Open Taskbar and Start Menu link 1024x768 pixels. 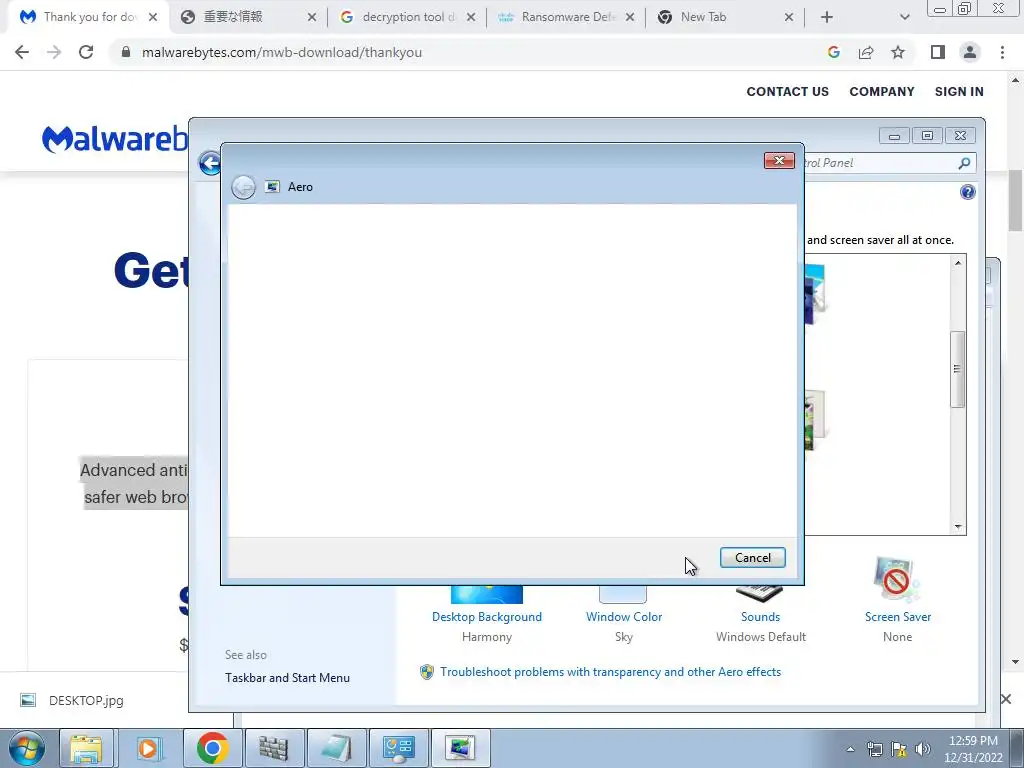pos(287,678)
